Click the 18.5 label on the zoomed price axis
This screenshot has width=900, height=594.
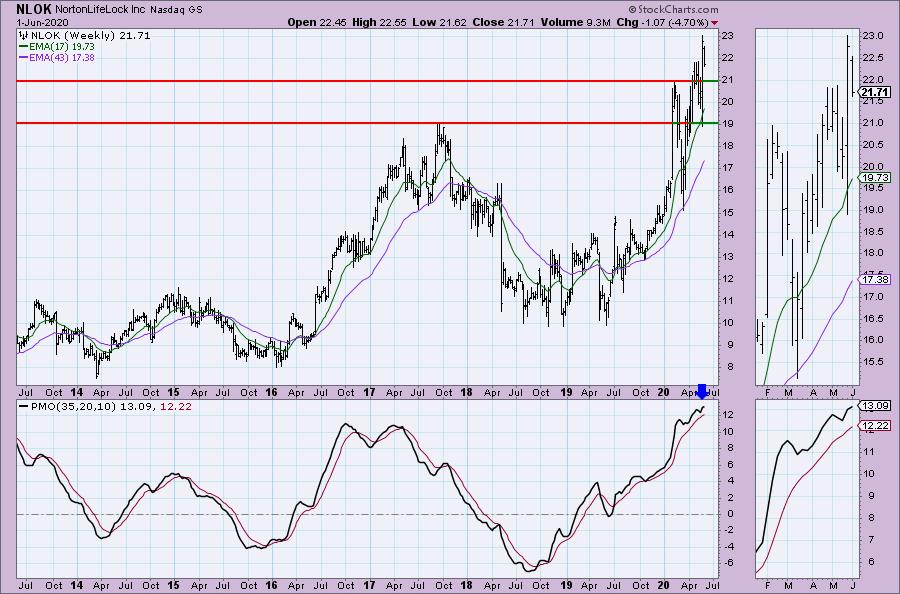[x=872, y=231]
